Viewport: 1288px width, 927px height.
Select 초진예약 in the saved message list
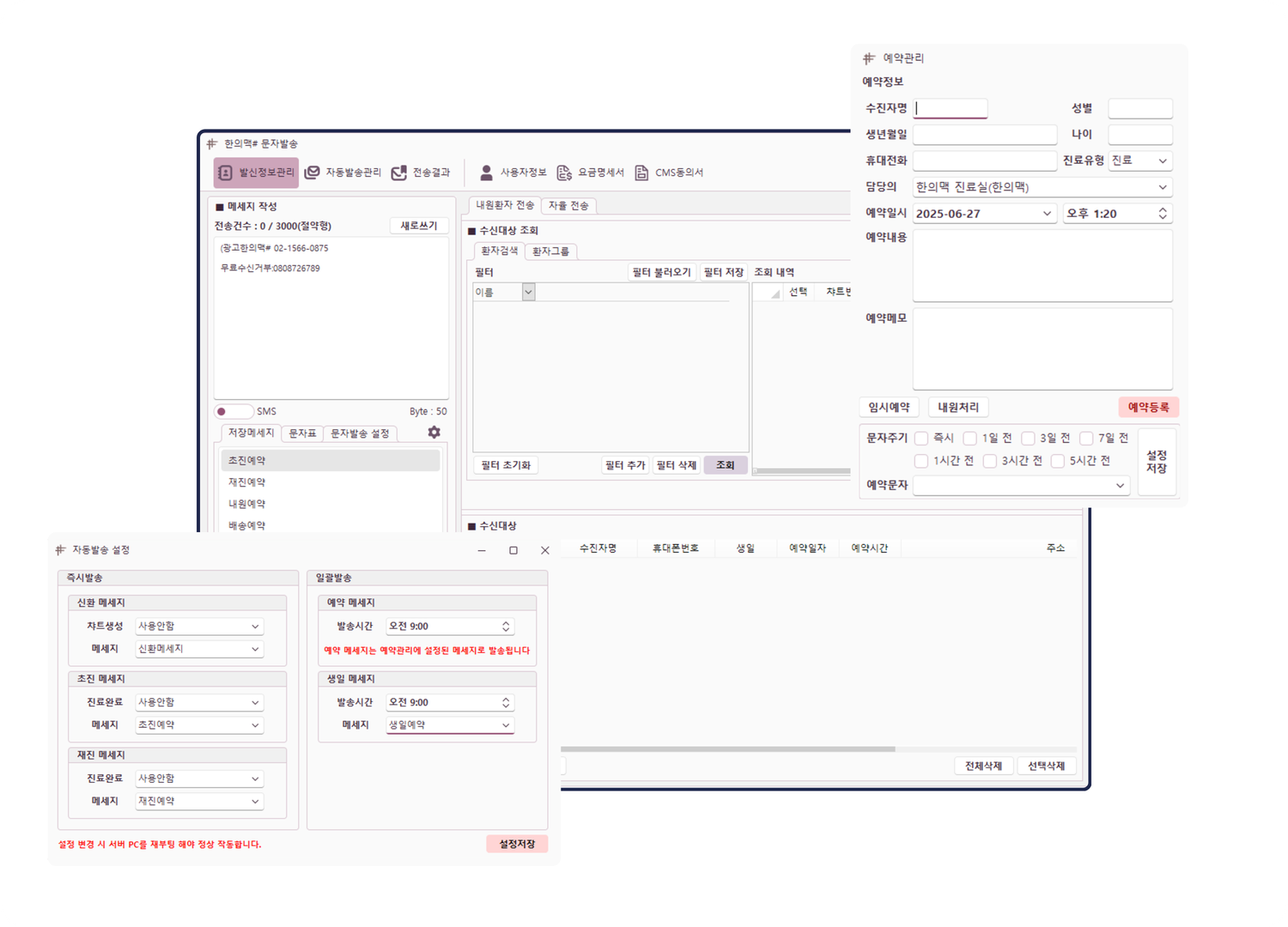331,461
